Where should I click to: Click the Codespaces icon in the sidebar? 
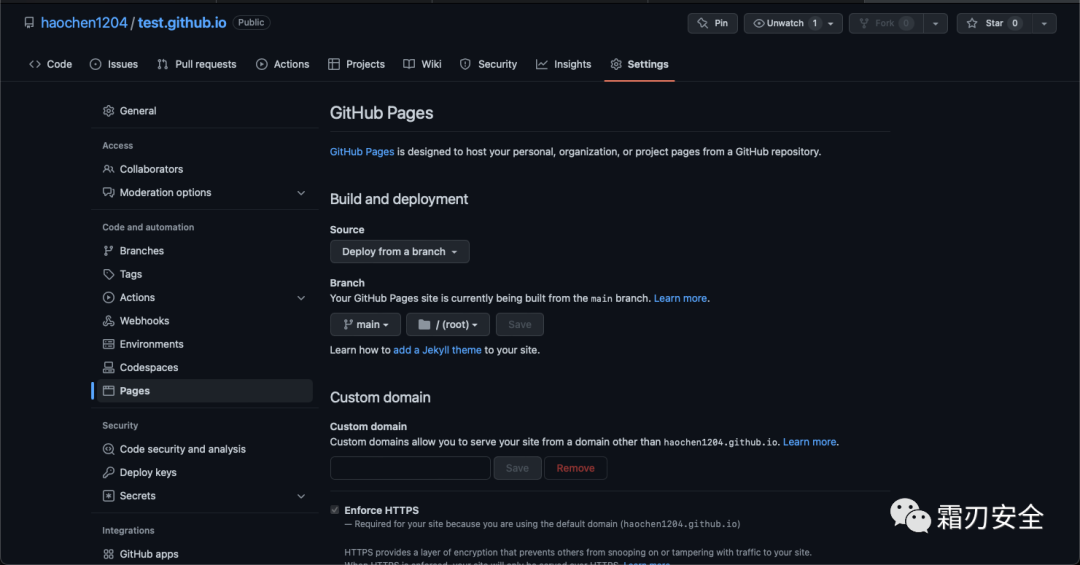click(108, 367)
